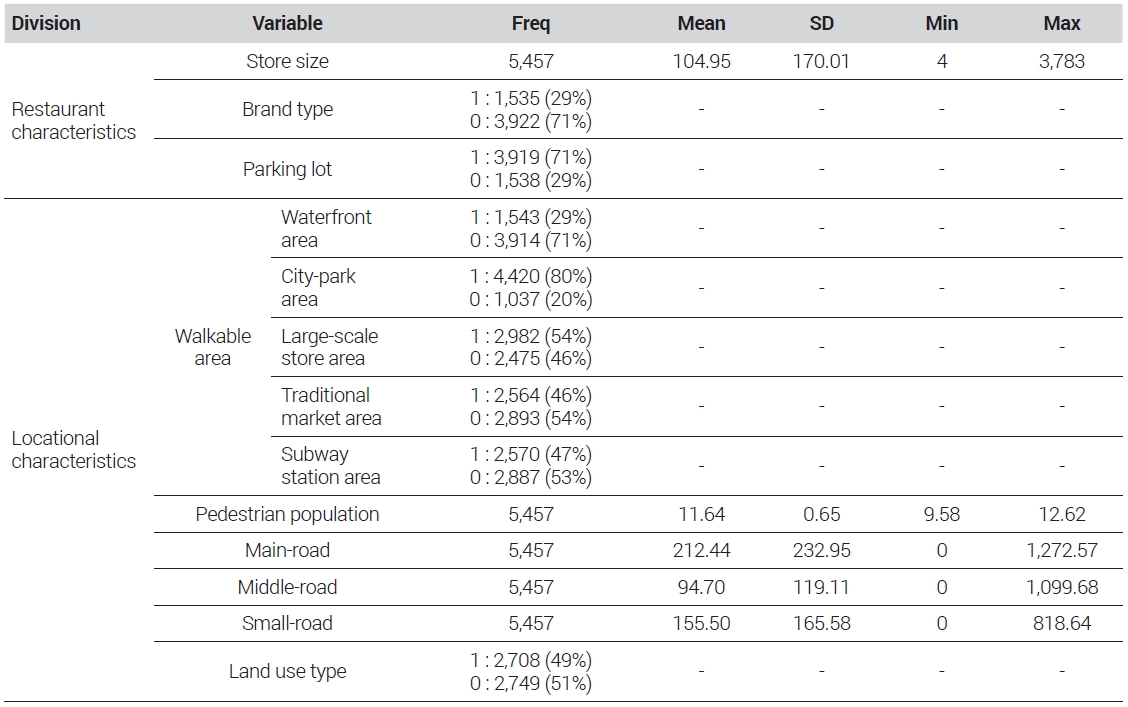The image size is (1128, 707).
Task: Select the Parking lot row label
Action: tap(287, 169)
